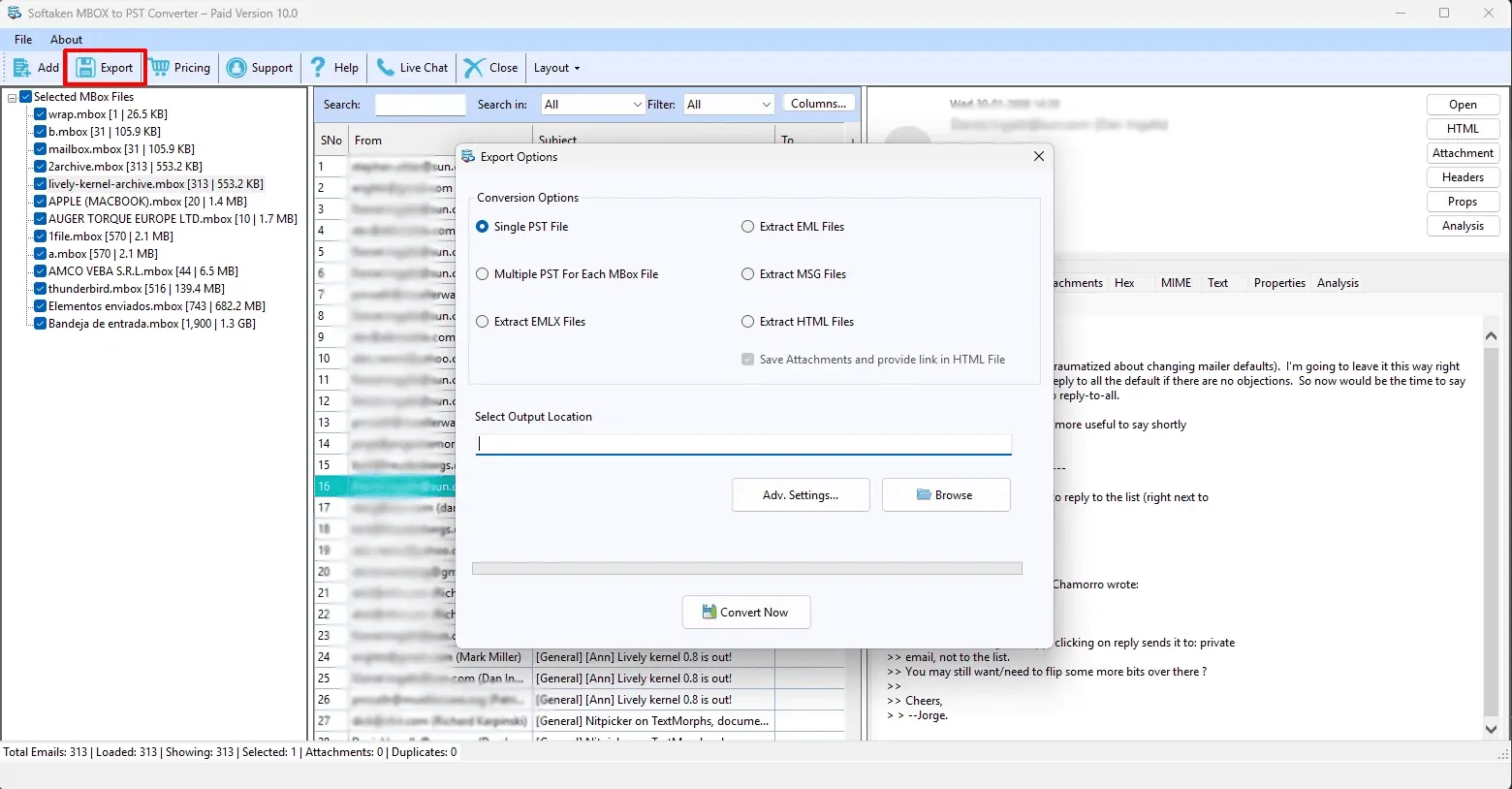Click the preview pane scroll down arrow
The width and height of the screenshot is (1512, 789).
click(x=1491, y=729)
